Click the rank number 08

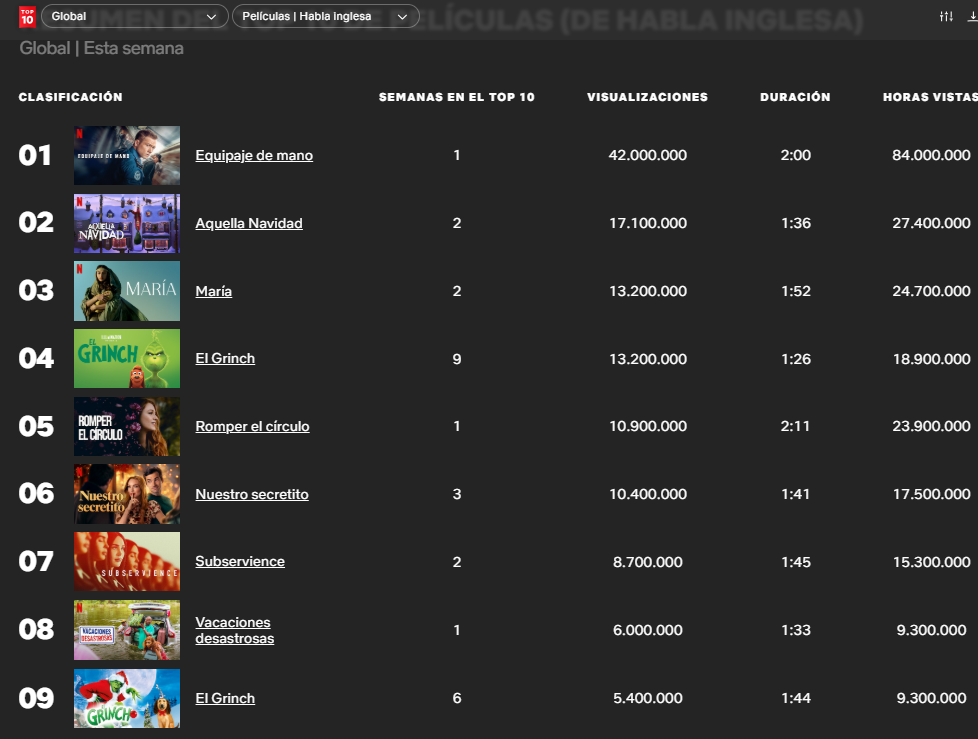36,630
